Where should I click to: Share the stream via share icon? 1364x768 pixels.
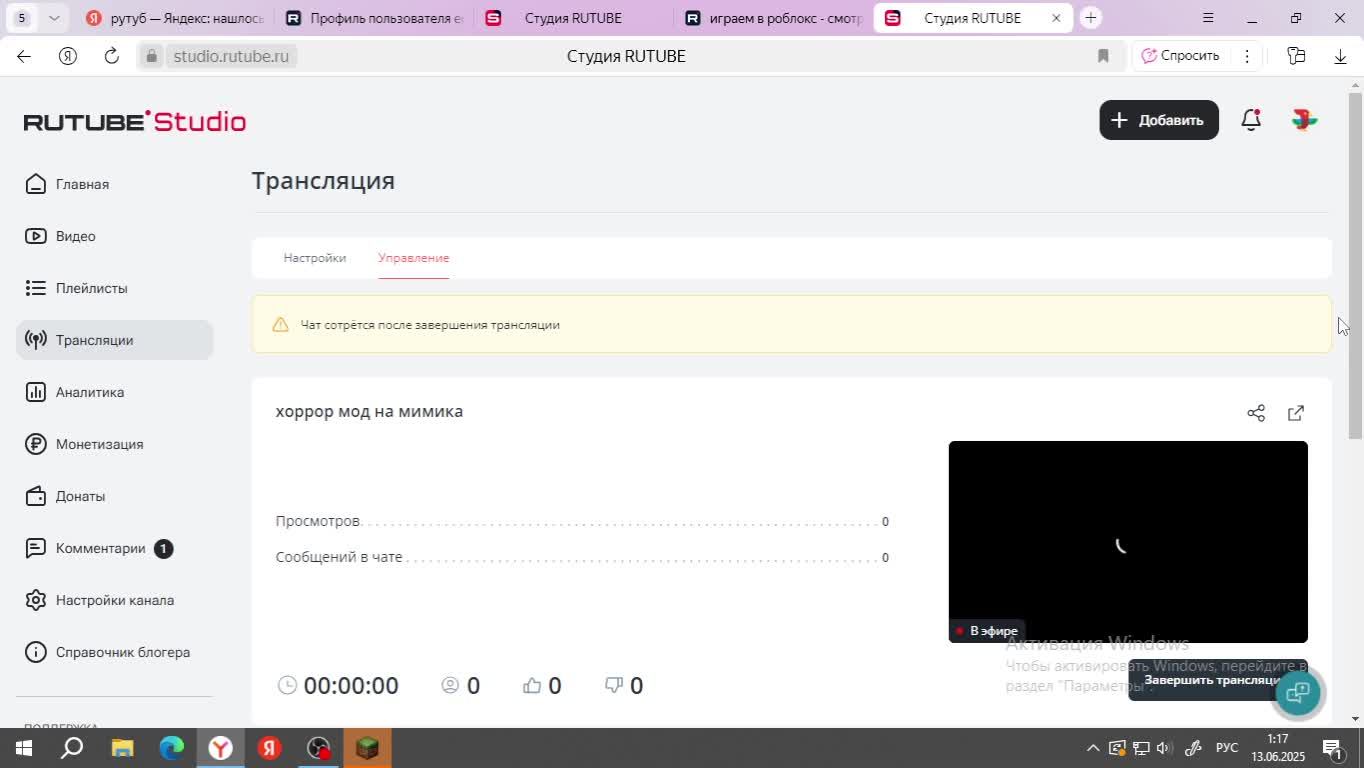click(1256, 413)
